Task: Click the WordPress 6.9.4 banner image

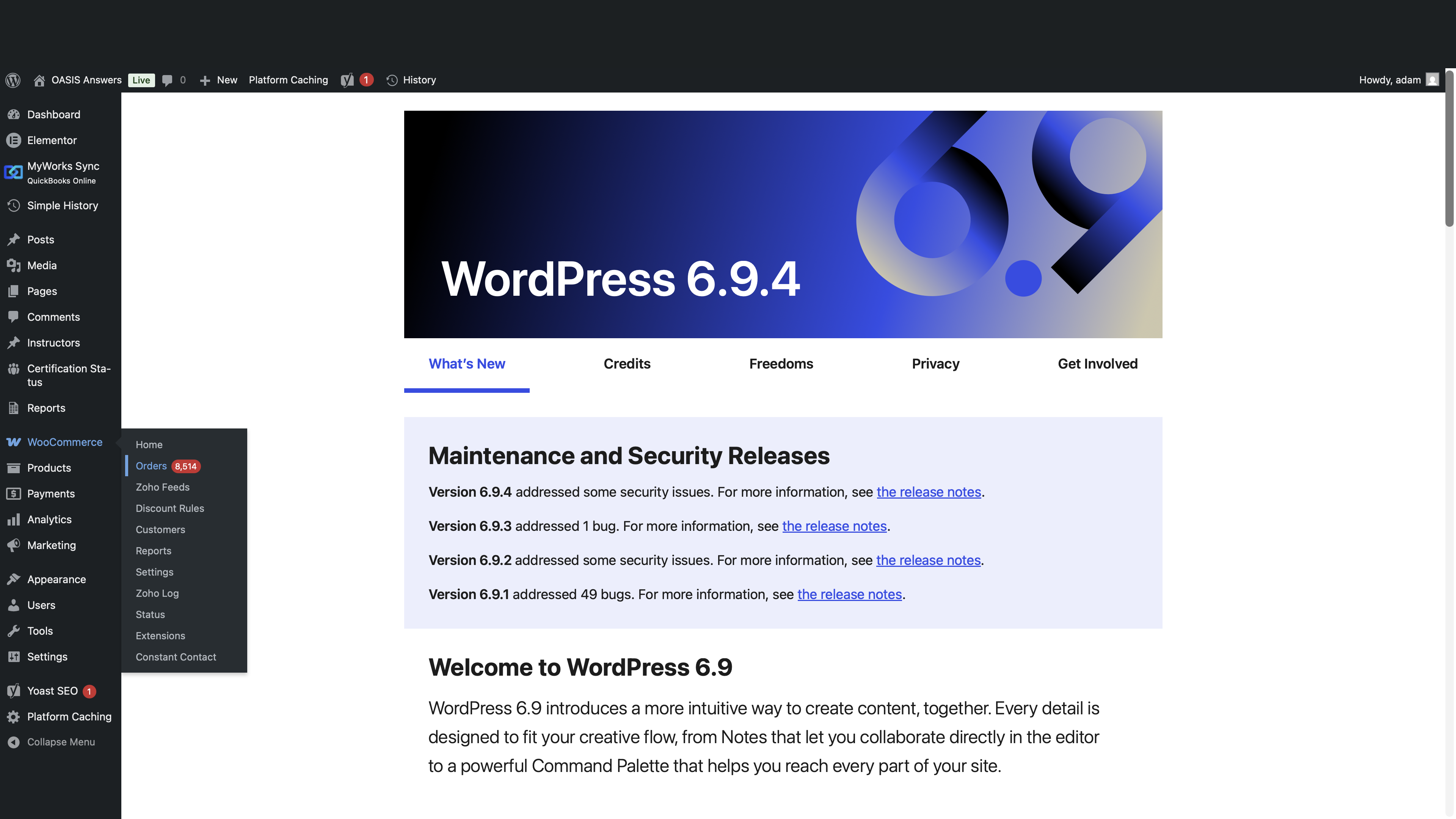Action: [783, 224]
